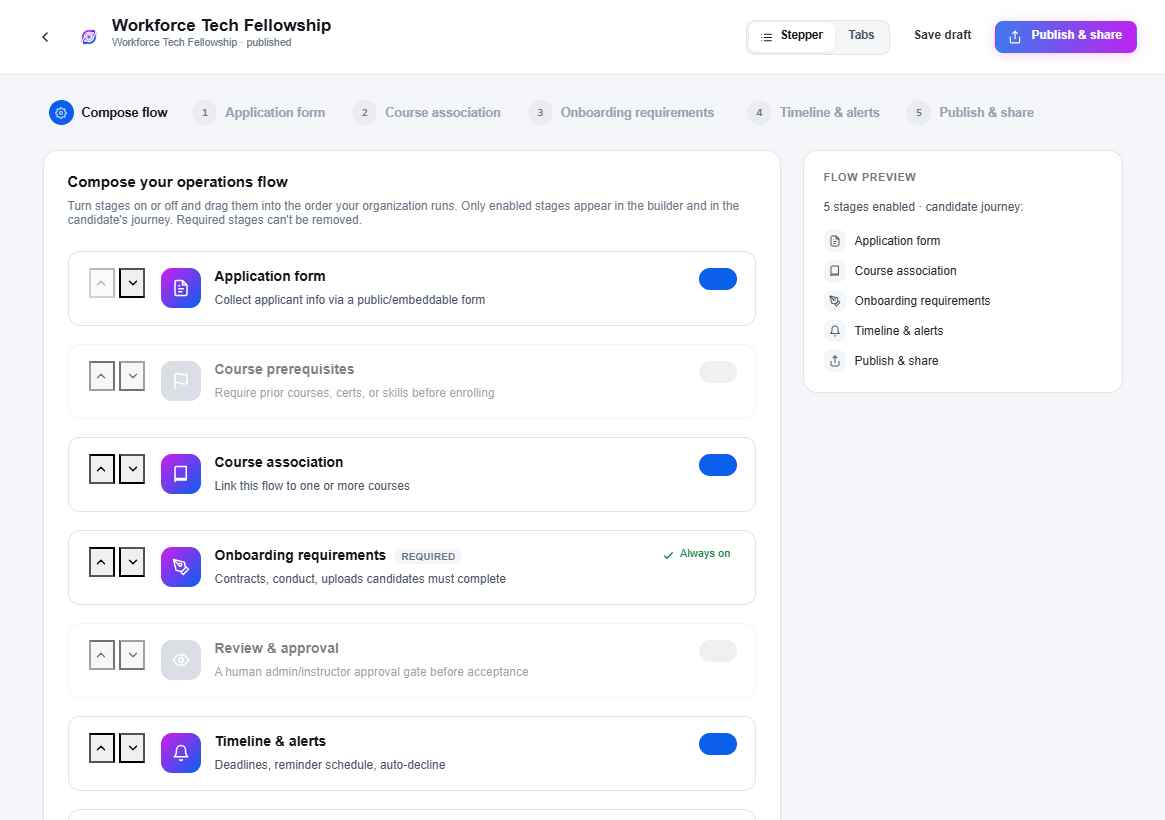Move Course prerequisites stage down
Screen dimensions: 1165x820
point(132,376)
